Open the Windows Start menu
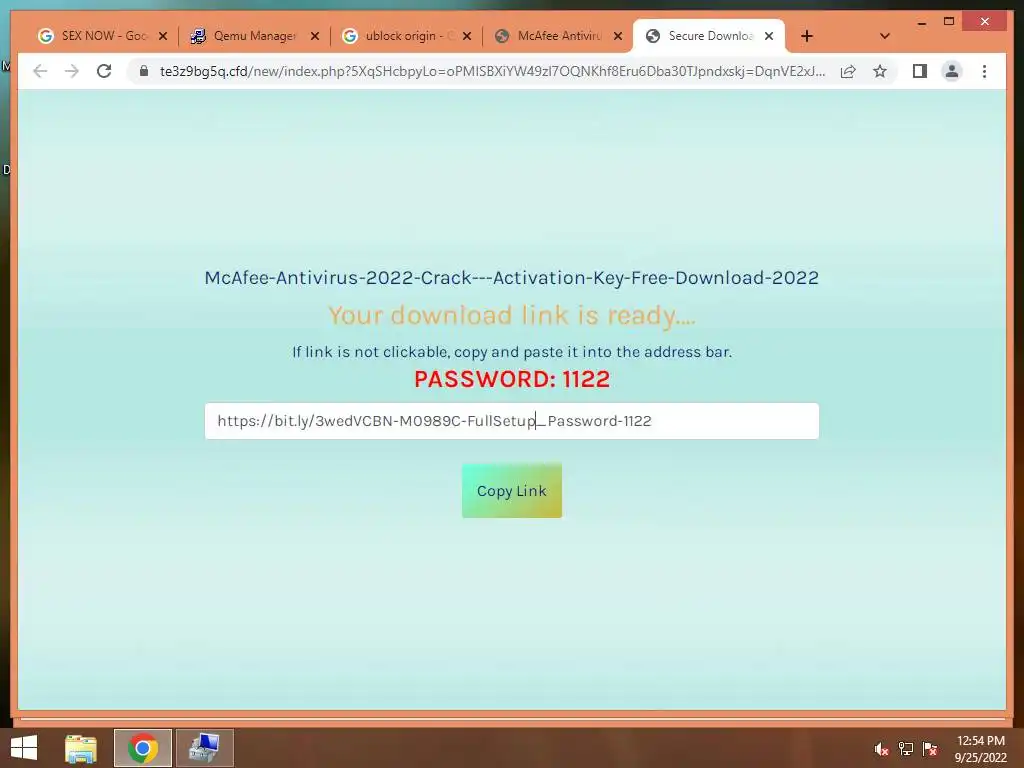The height and width of the screenshot is (768, 1024). pyautogui.click(x=24, y=748)
